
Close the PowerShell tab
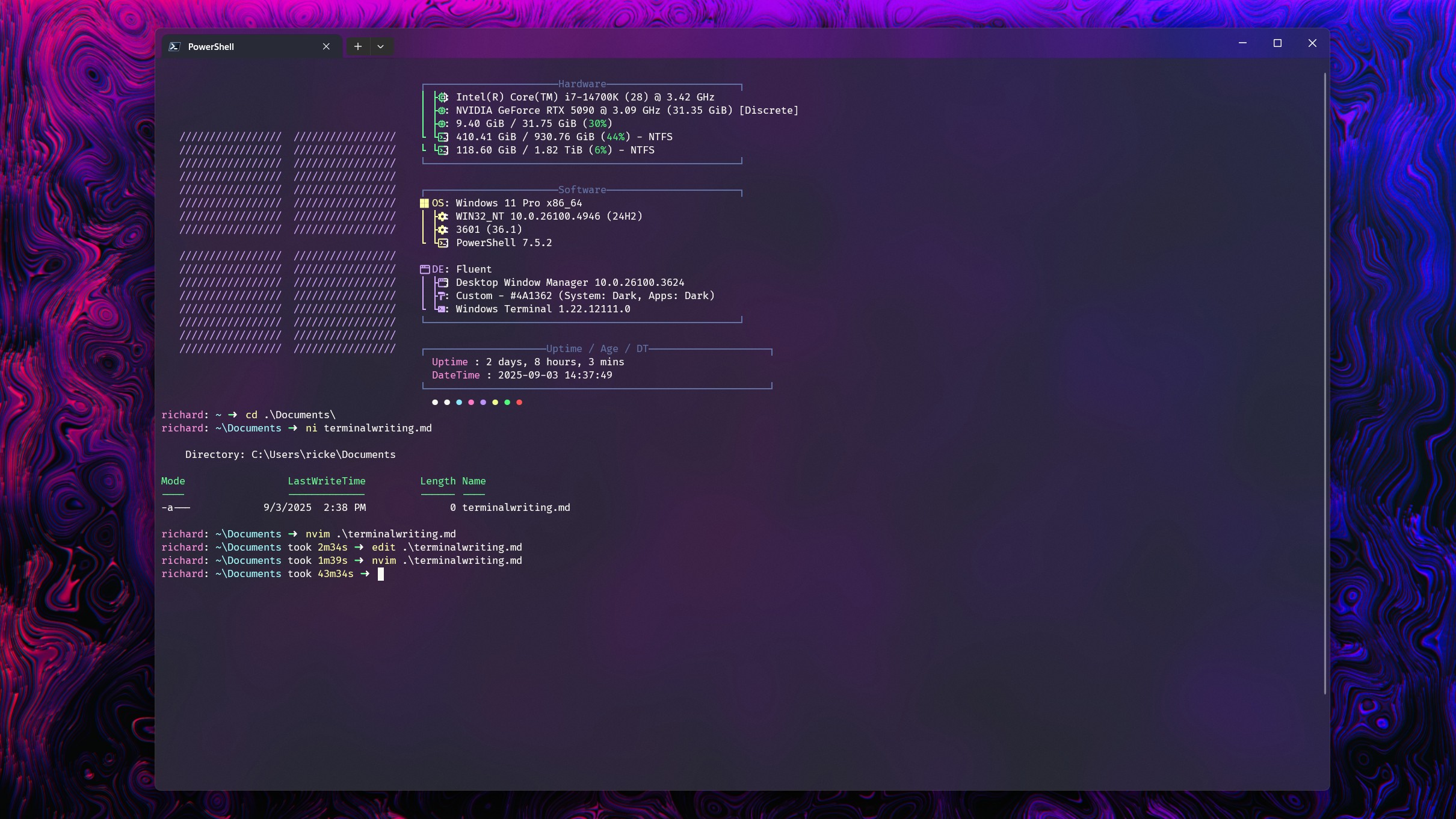[326, 47]
